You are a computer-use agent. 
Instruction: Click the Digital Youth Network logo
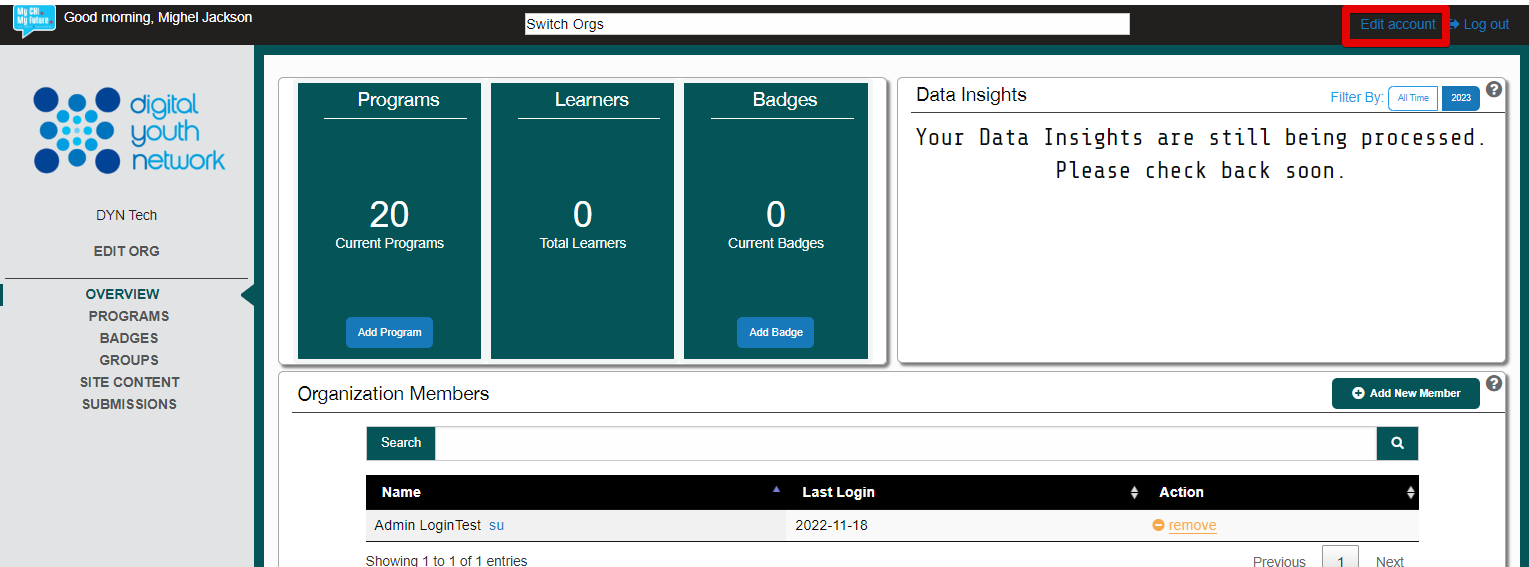[129, 130]
